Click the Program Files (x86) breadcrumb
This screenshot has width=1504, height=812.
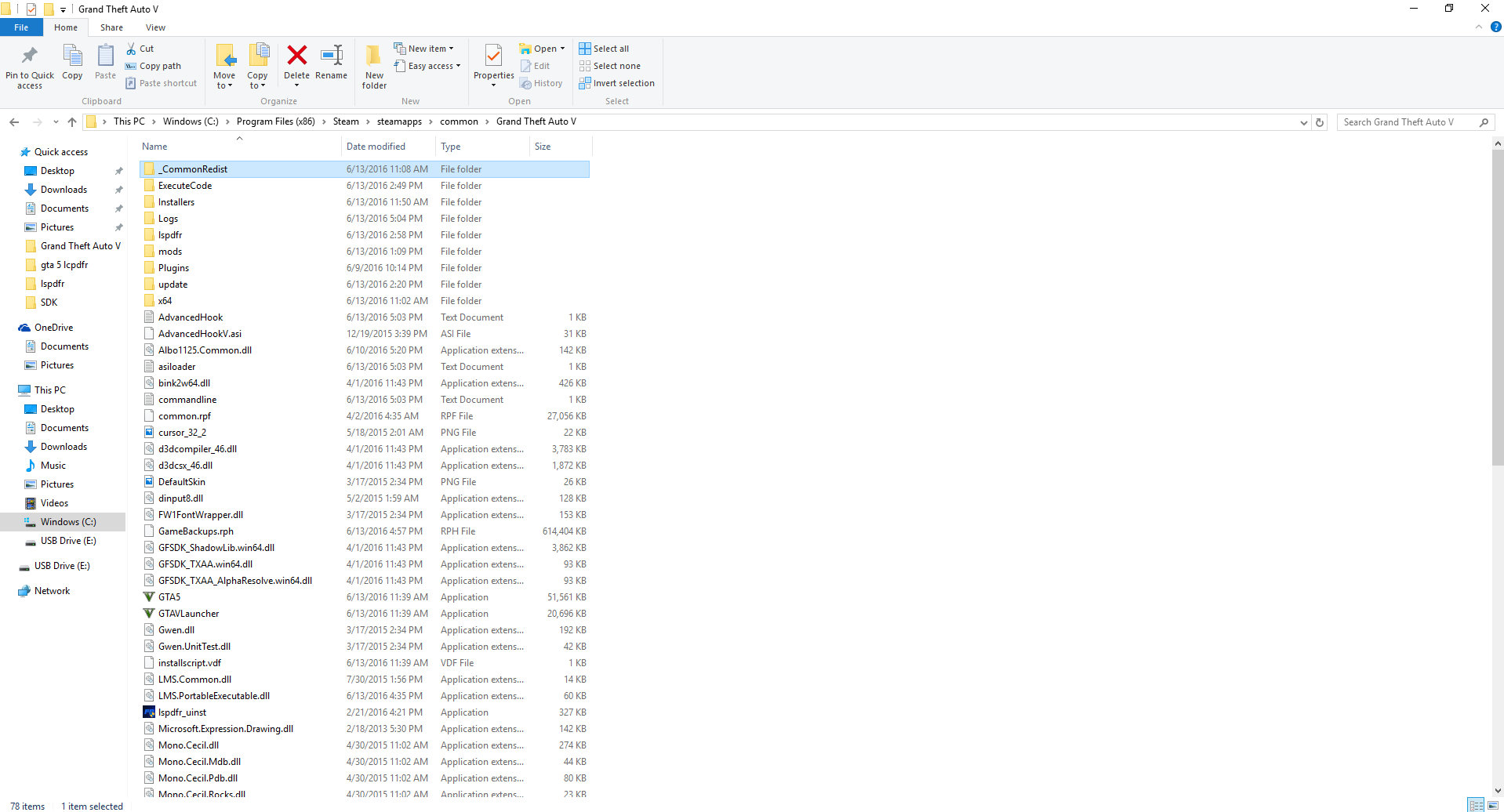[x=276, y=121]
